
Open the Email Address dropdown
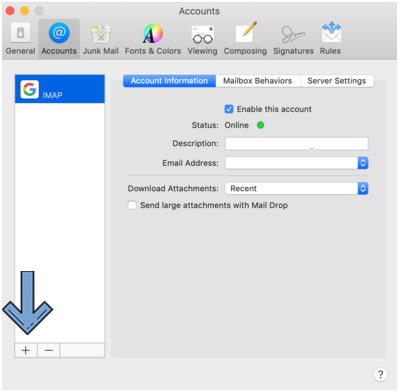point(296,163)
